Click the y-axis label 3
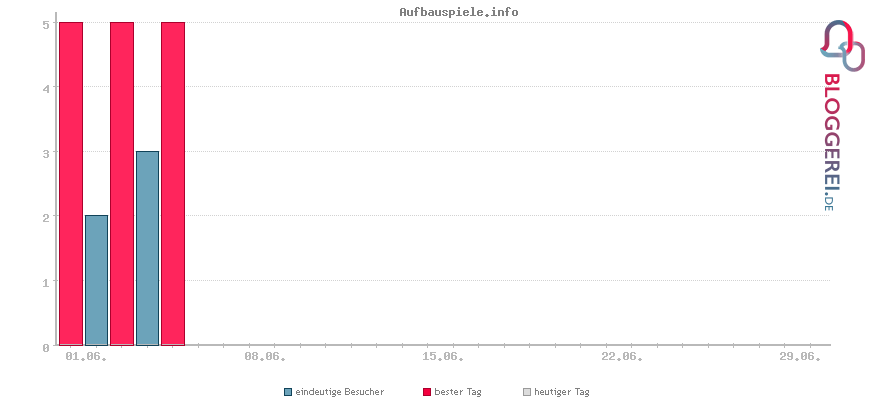This screenshot has width=870, height=400. 47,153
